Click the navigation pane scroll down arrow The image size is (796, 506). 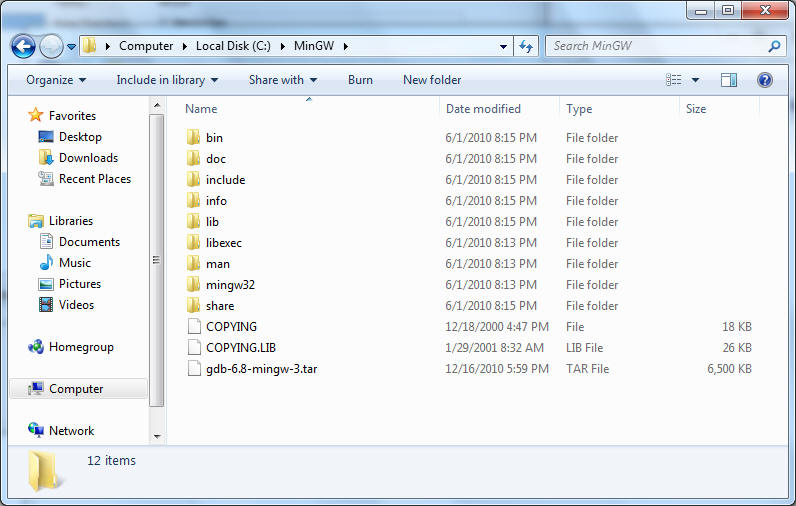[x=157, y=436]
